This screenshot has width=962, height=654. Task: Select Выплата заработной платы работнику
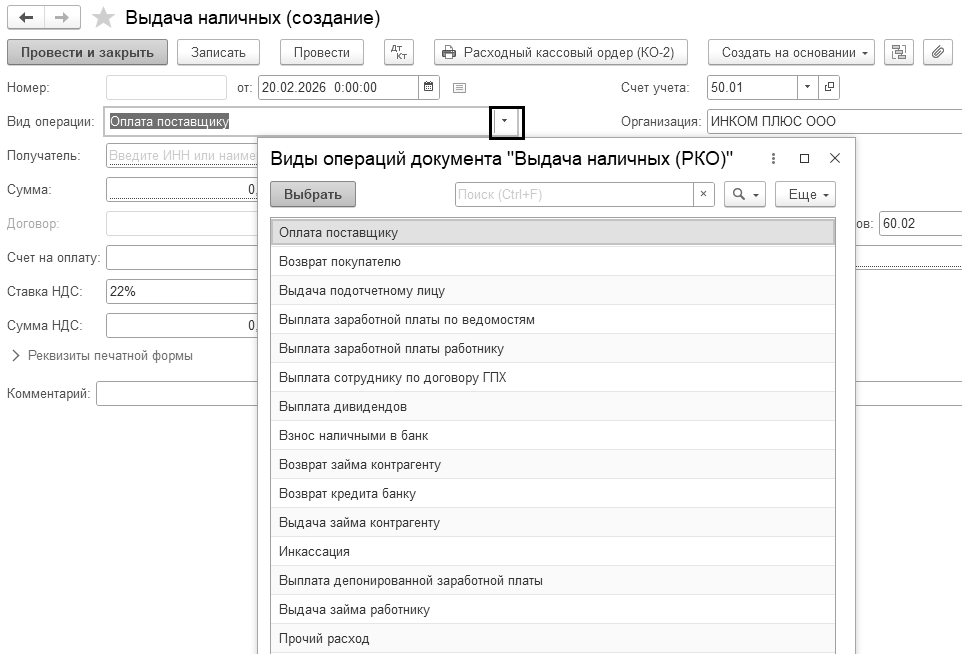point(553,348)
